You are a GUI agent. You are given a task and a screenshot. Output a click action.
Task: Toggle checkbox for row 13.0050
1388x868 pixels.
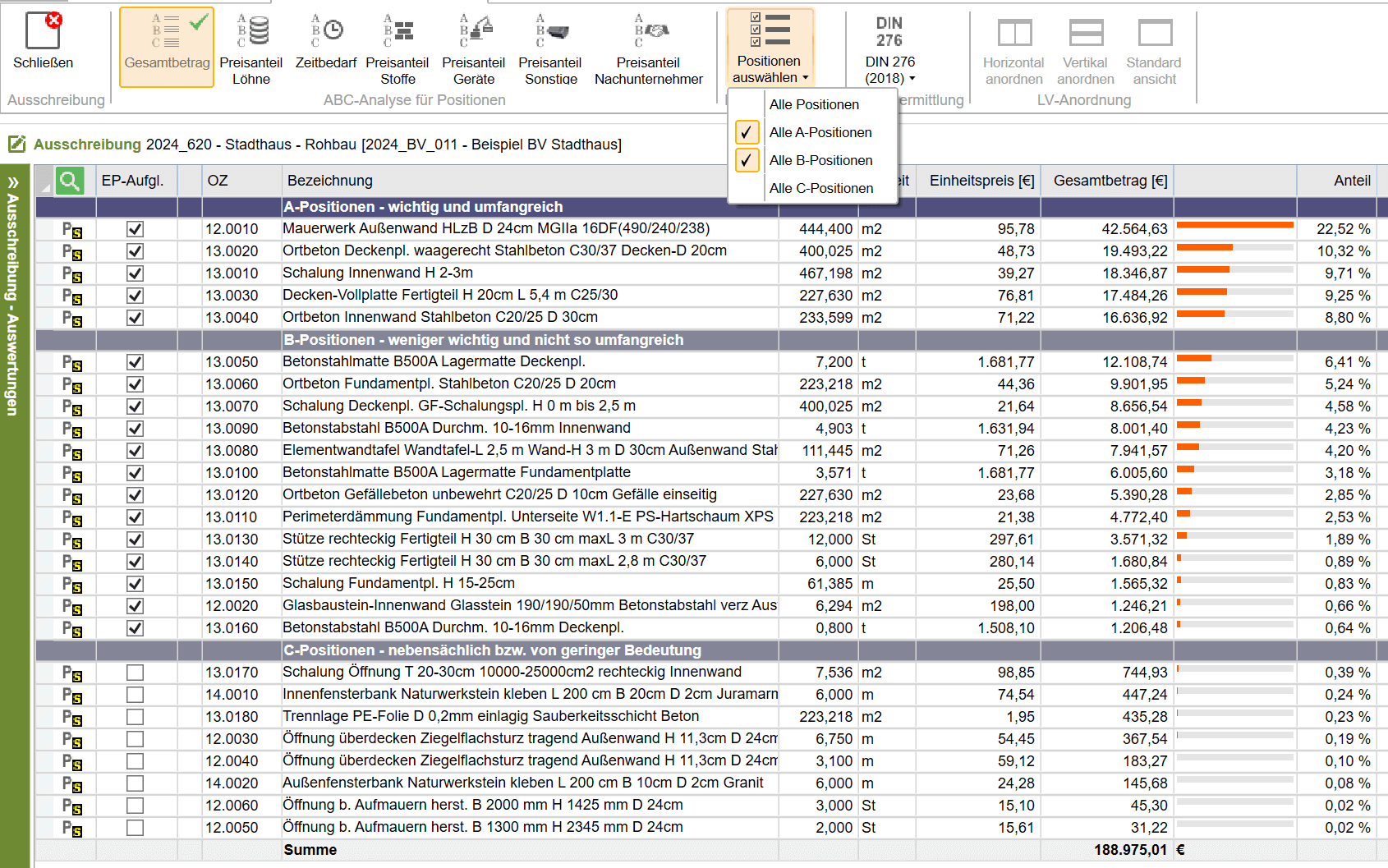pyautogui.click(x=136, y=362)
